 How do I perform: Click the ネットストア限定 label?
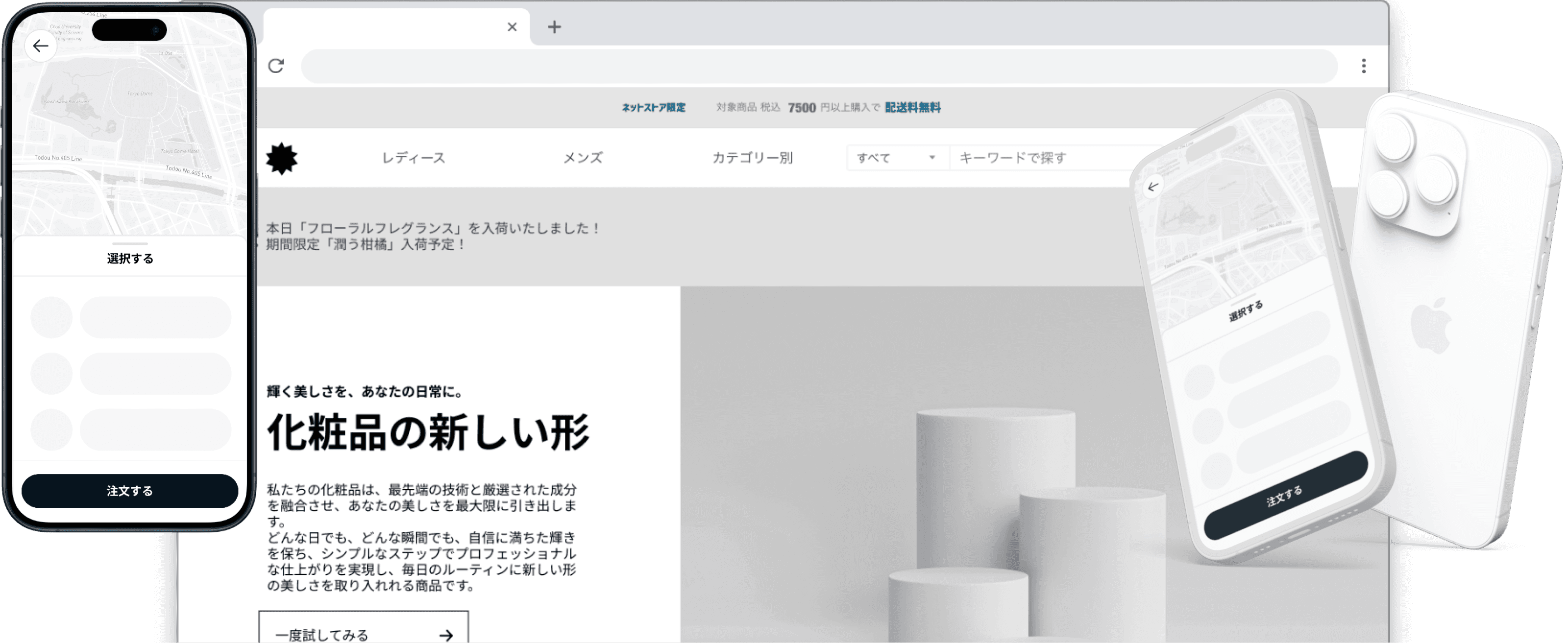(653, 108)
